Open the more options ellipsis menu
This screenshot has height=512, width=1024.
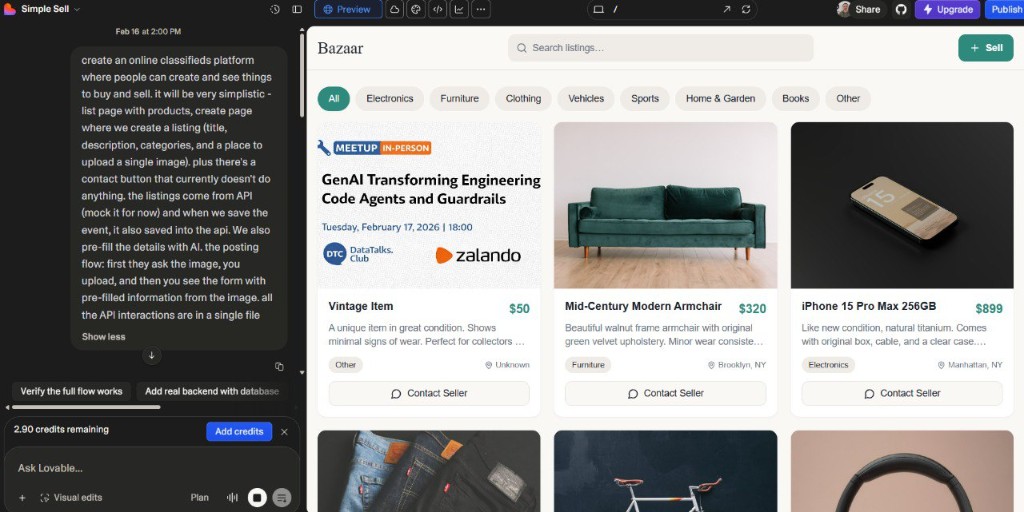(481, 10)
